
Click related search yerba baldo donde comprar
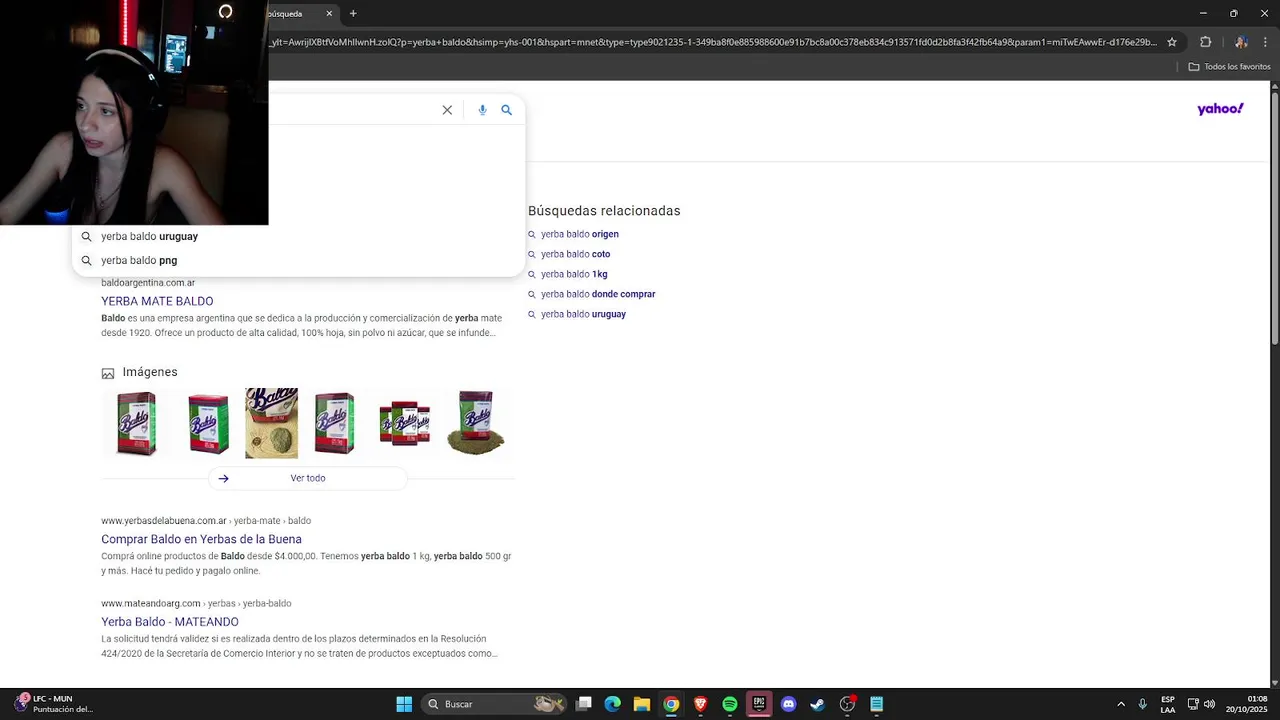click(x=597, y=294)
